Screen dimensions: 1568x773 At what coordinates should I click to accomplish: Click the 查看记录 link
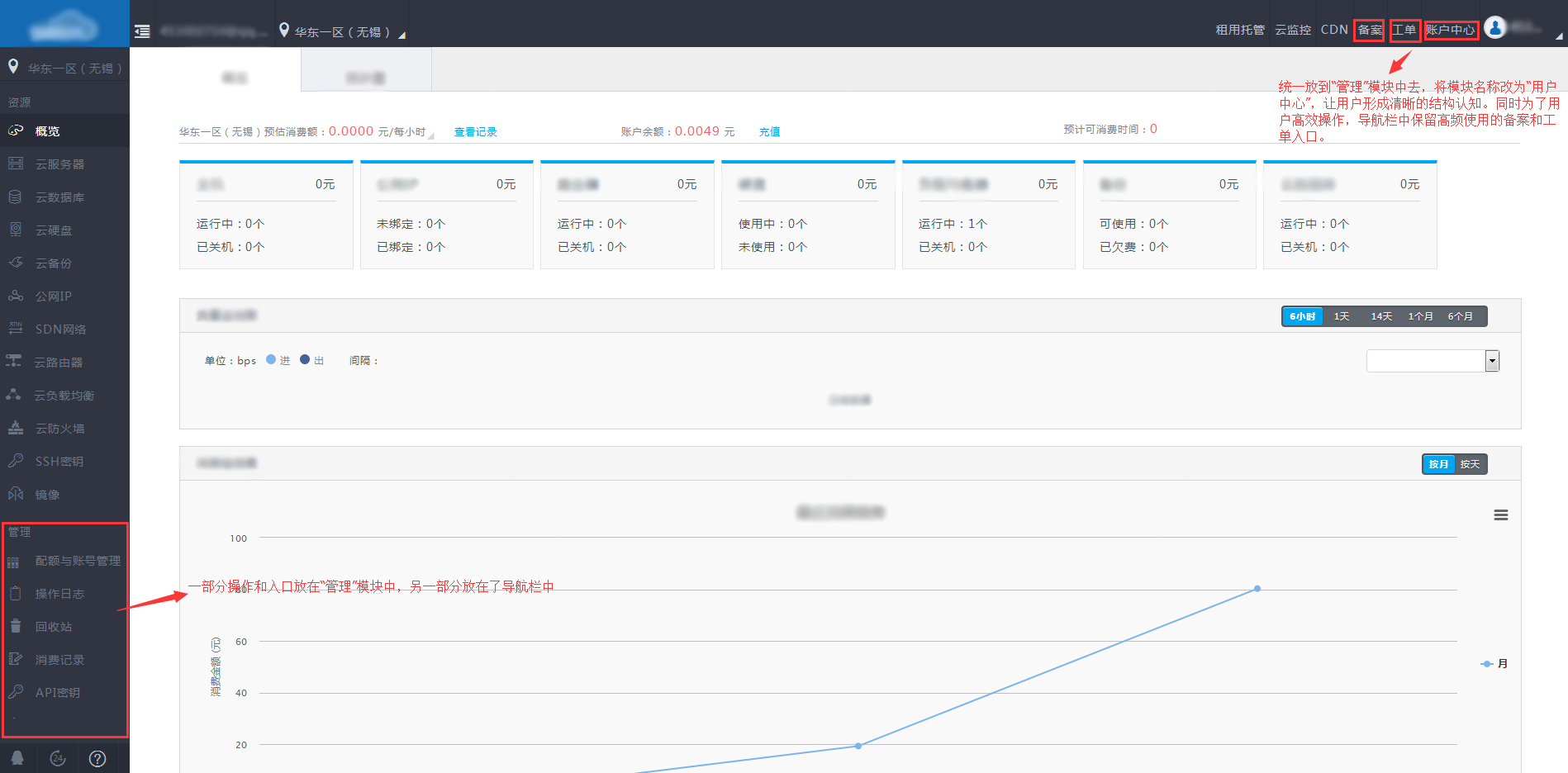pyautogui.click(x=475, y=131)
